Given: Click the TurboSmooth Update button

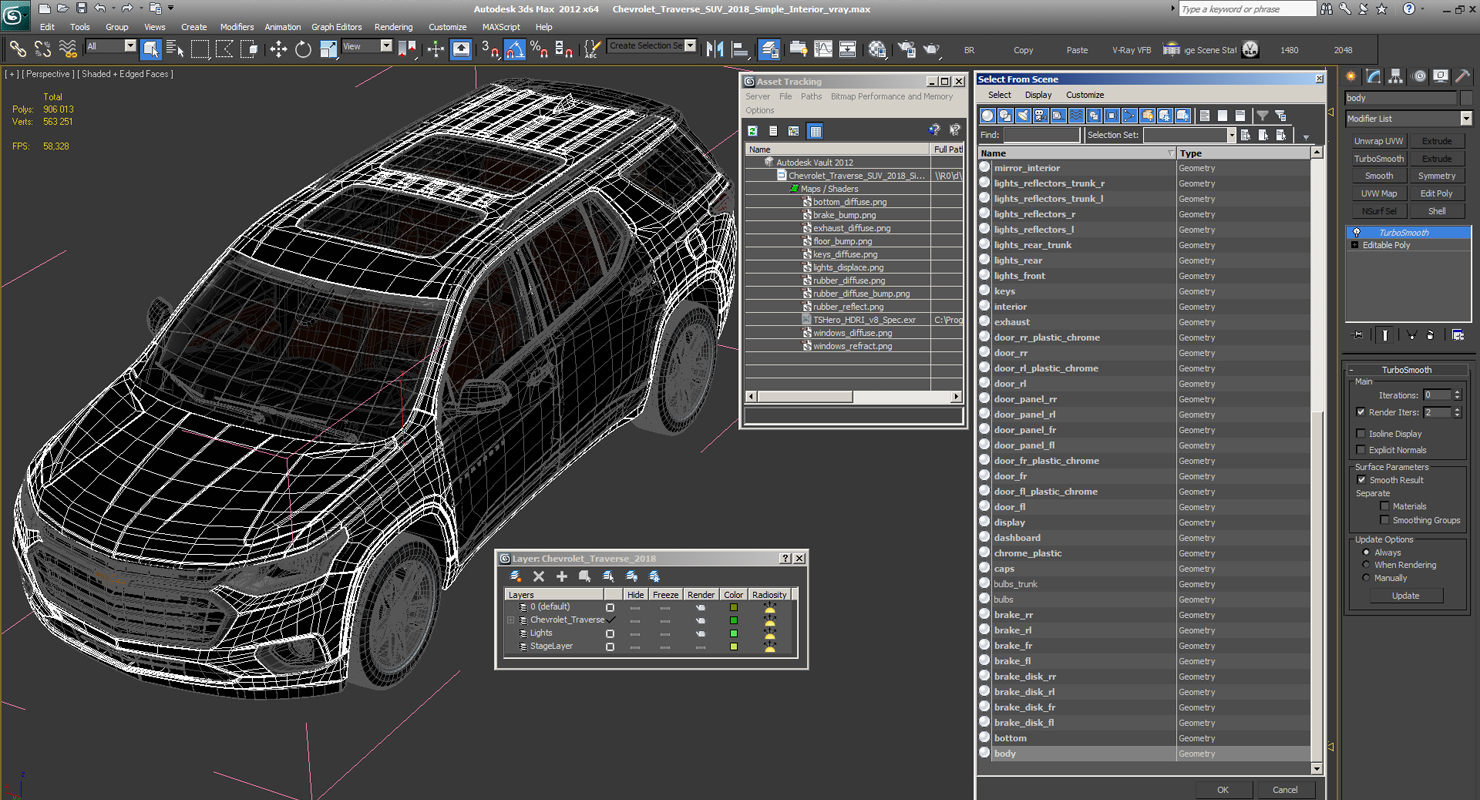Looking at the screenshot, I should 1405,596.
